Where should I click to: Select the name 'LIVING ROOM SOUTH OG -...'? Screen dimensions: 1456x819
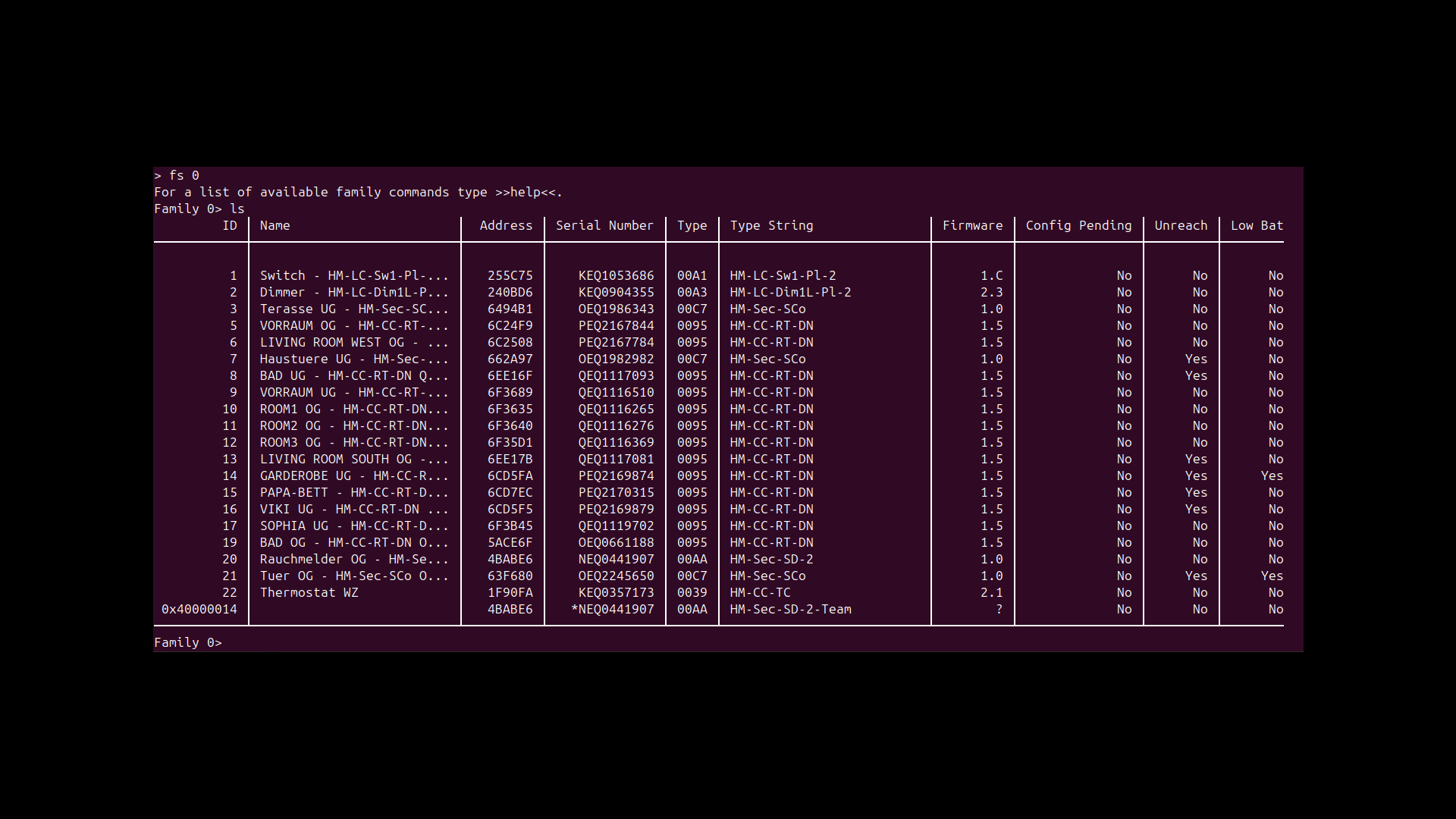[354, 459]
